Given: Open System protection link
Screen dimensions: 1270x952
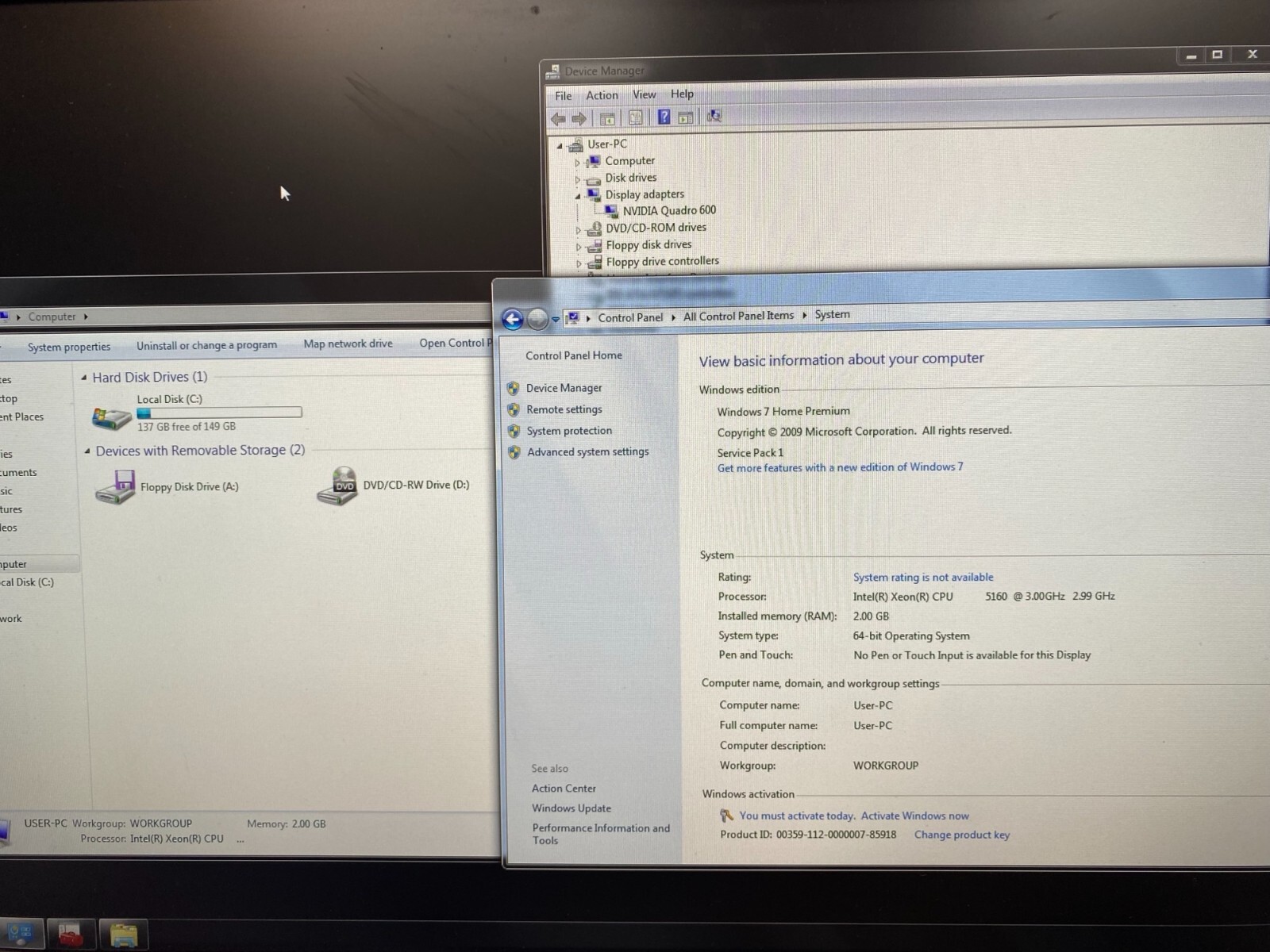Looking at the screenshot, I should (569, 431).
